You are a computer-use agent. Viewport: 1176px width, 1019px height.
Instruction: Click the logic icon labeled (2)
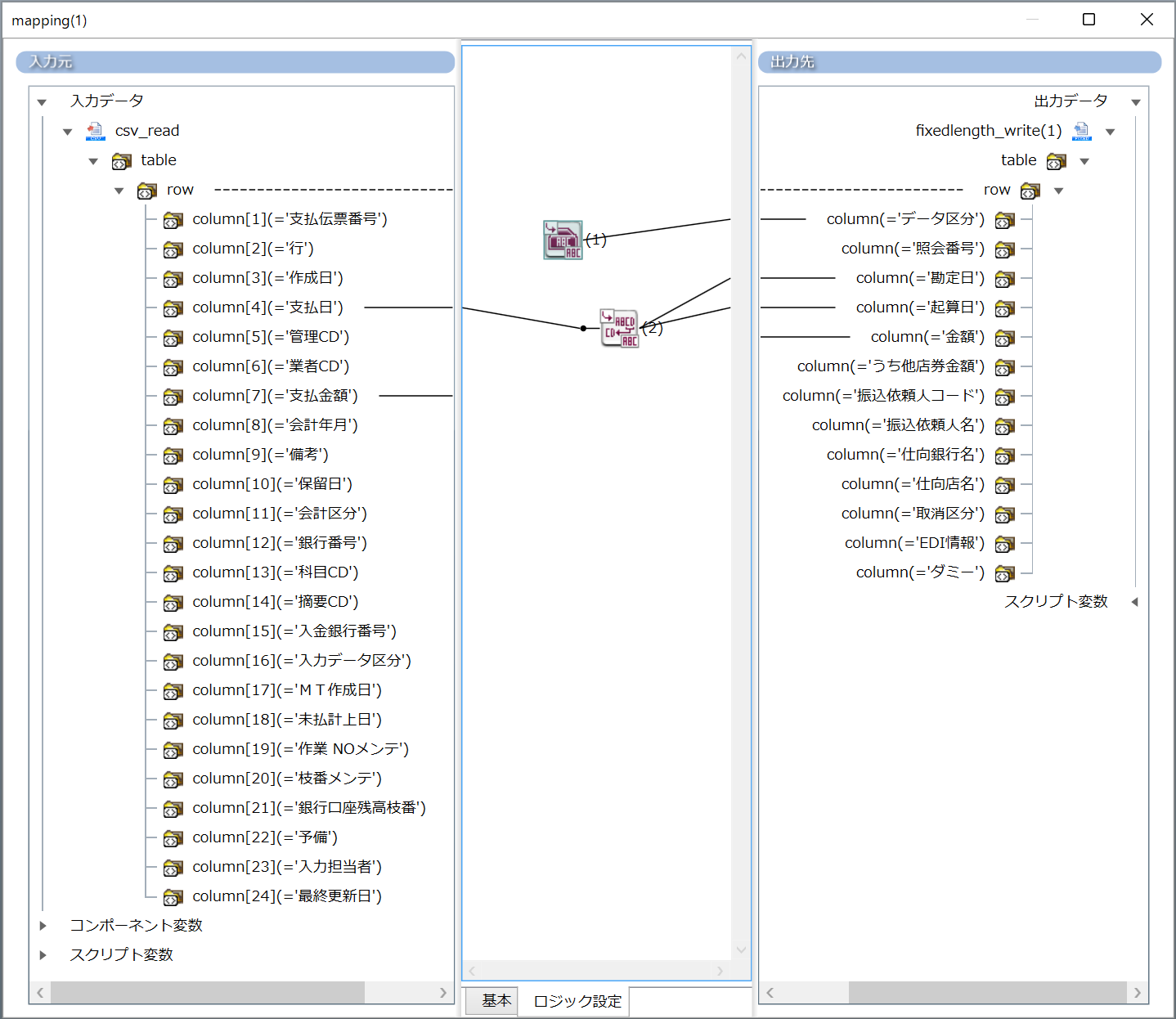[620, 328]
